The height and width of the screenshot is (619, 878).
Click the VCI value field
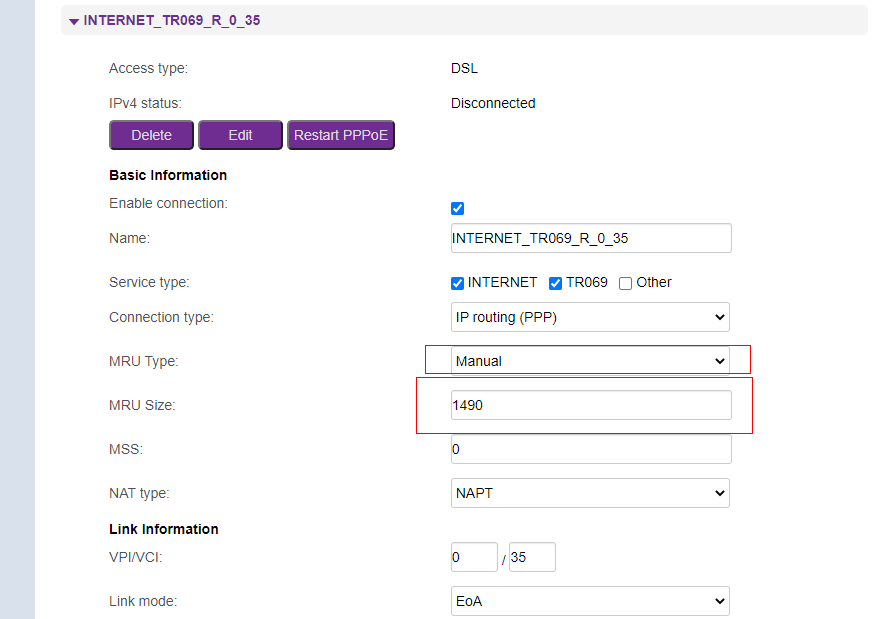point(532,557)
